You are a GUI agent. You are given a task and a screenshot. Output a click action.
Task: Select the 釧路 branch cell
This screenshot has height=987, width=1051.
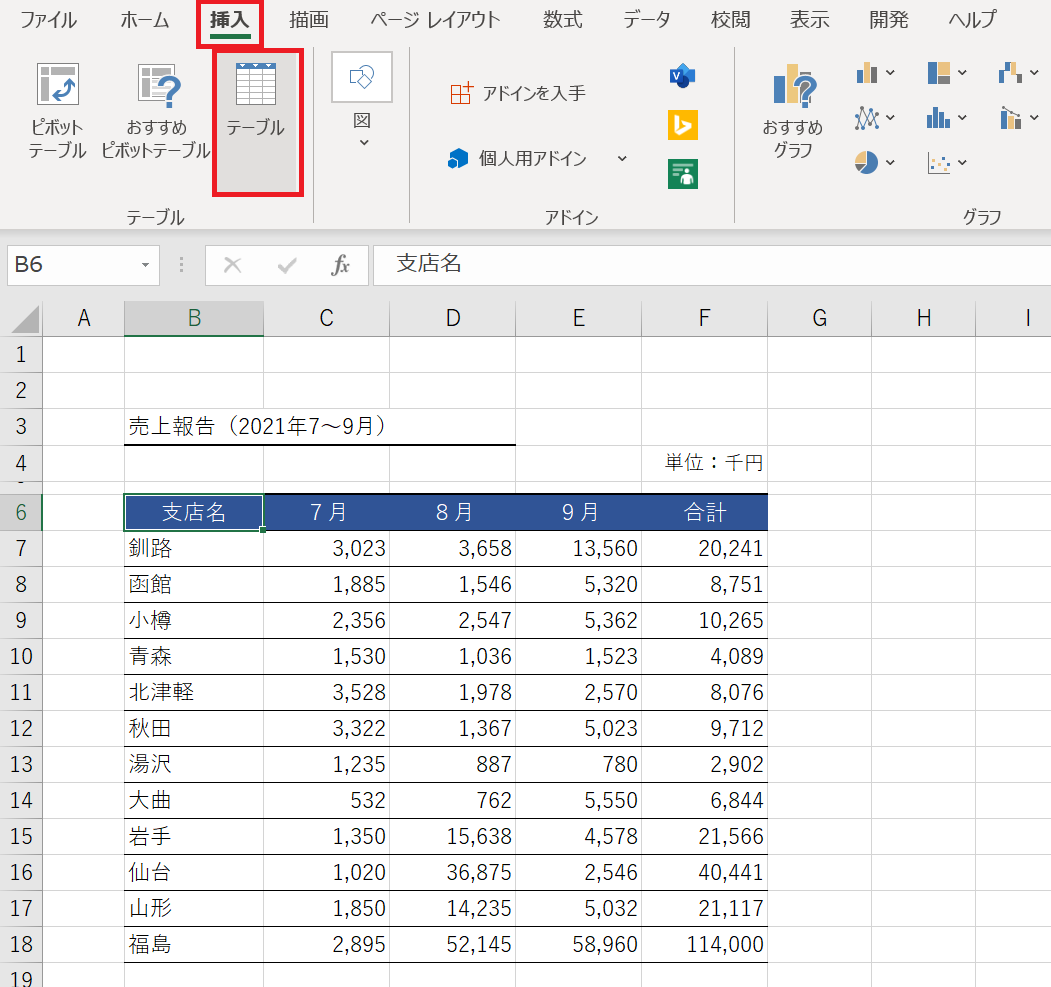pyautogui.click(x=194, y=549)
